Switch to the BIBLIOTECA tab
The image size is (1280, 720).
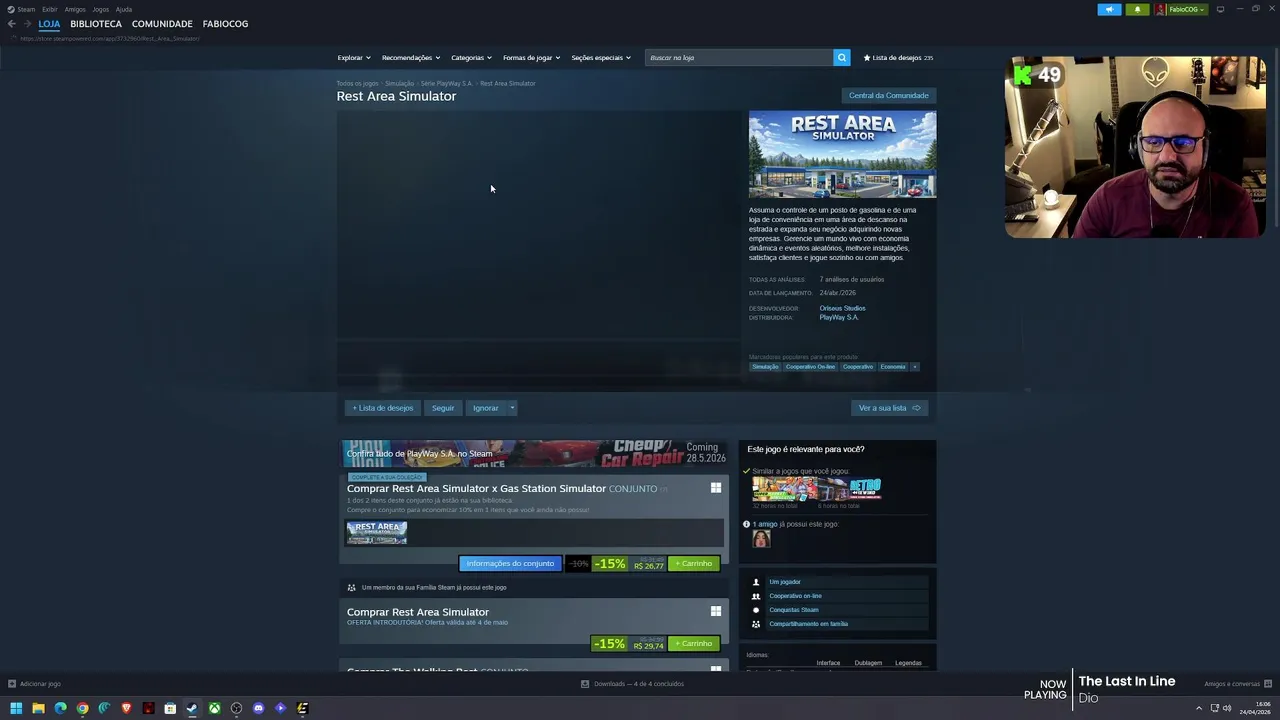tap(96, 24)
